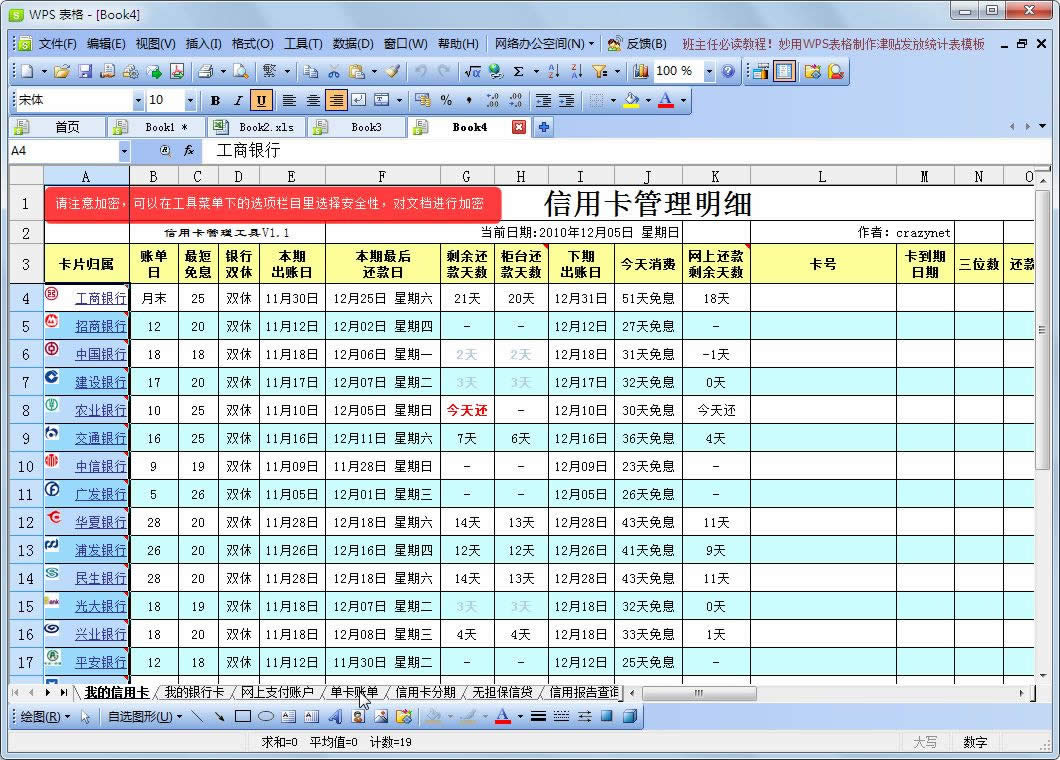Screen dimensions: 1060x760
Task: Click the AutoSum sigma icon
Action: pos(518,72)
